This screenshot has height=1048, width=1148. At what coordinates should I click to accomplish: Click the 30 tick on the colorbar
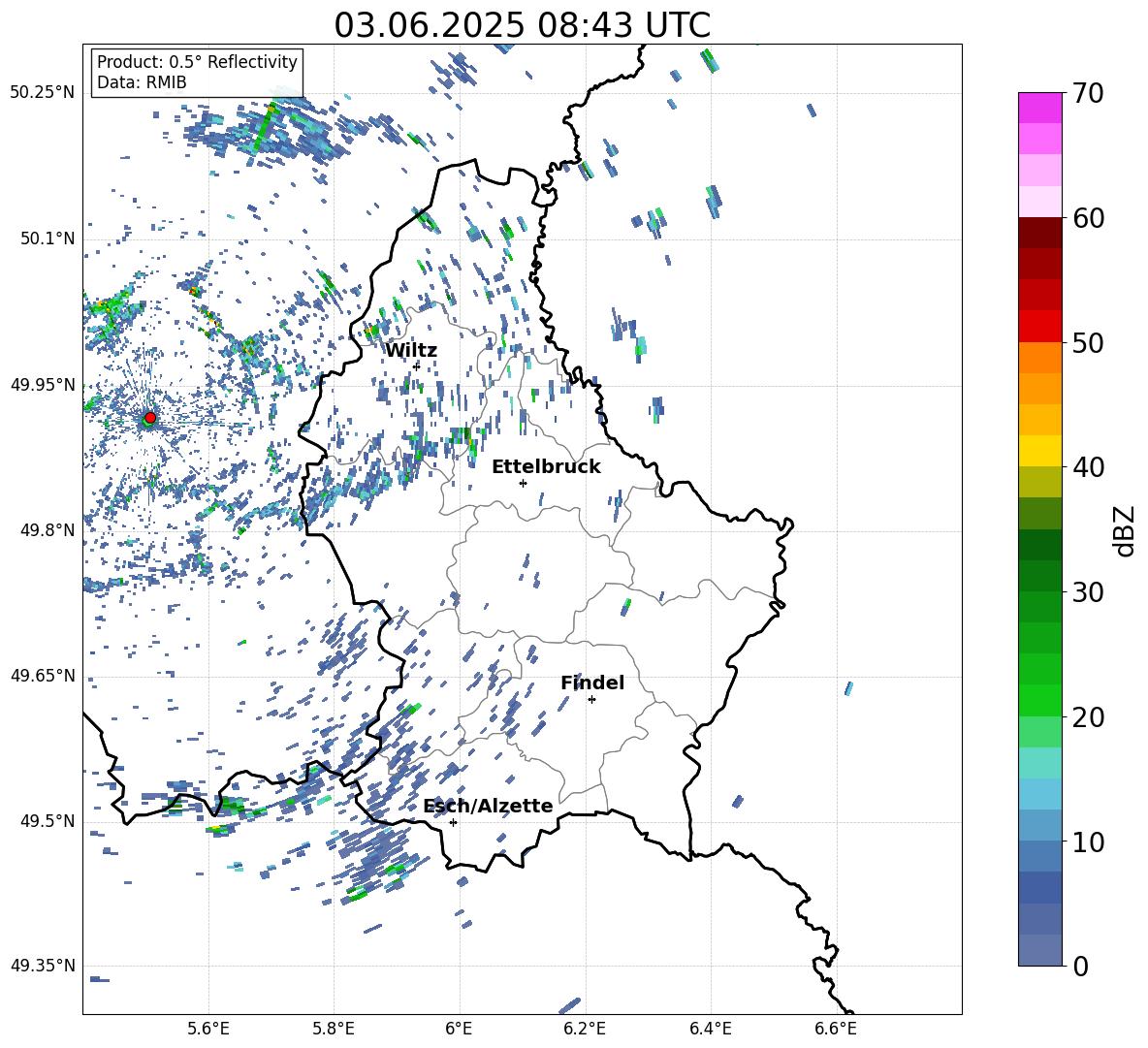pyautogui.click(x=1088, y=592)
